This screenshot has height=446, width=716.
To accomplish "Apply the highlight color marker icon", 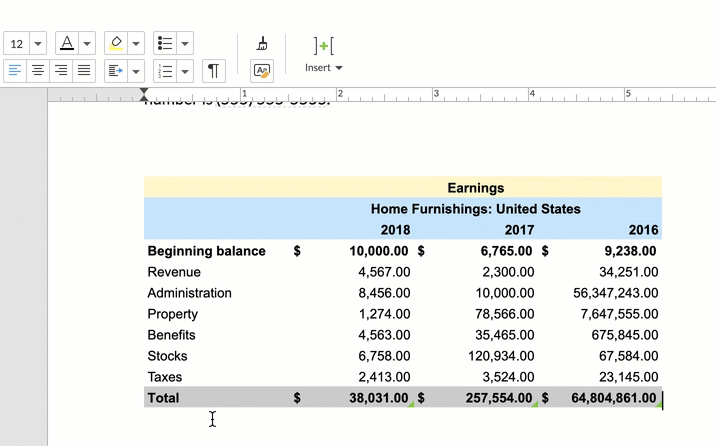I will pos(116,44).
